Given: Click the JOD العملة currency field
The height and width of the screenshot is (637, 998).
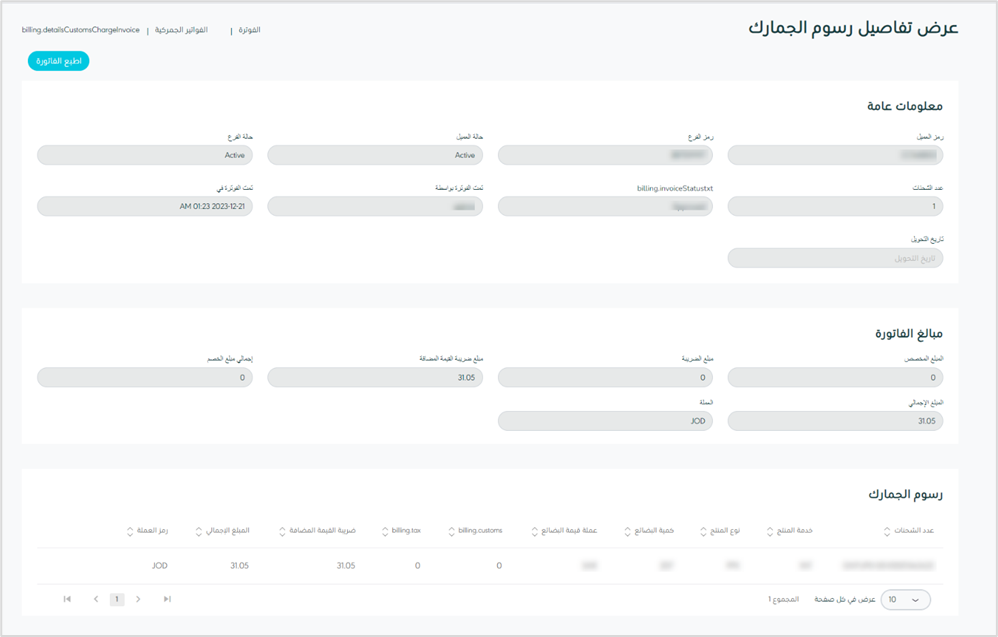Looking at the screenshot, I should [x=605, y=421].
